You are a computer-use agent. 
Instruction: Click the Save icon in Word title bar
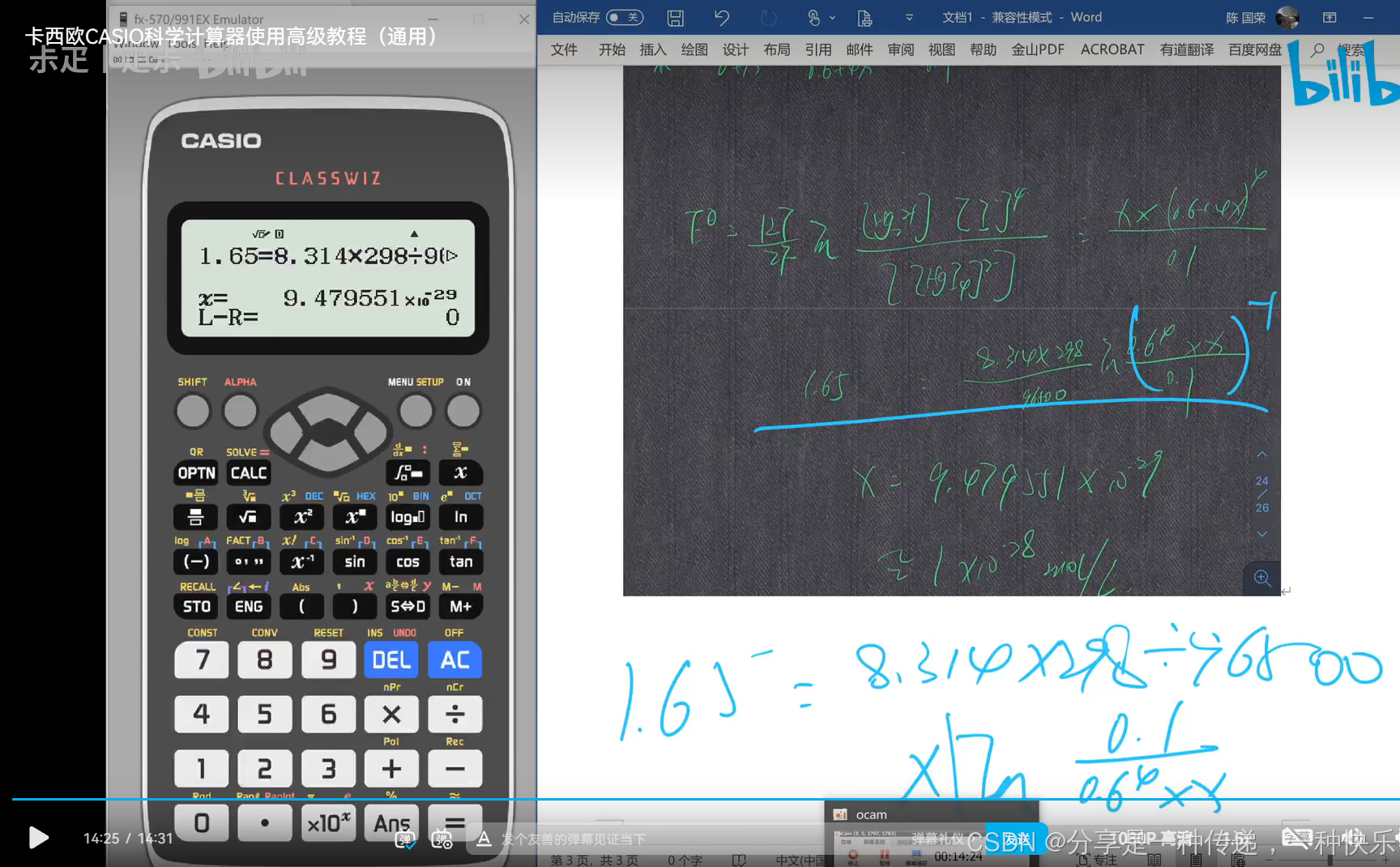coord(675,17)
